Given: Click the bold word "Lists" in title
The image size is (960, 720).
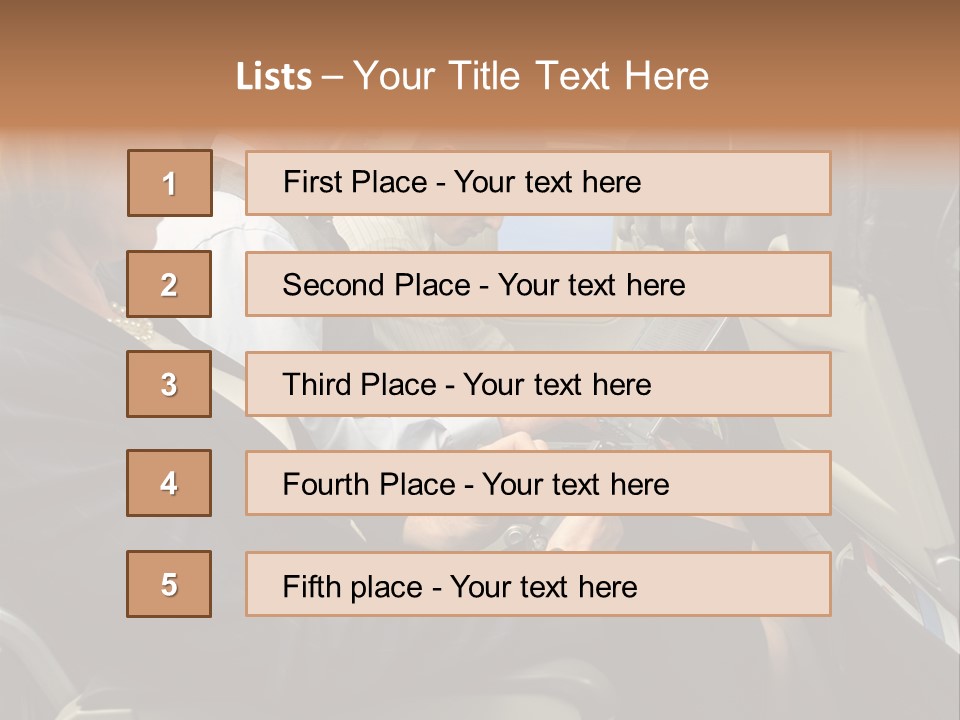Looking at the screenshot, I should tap(273, 77).
